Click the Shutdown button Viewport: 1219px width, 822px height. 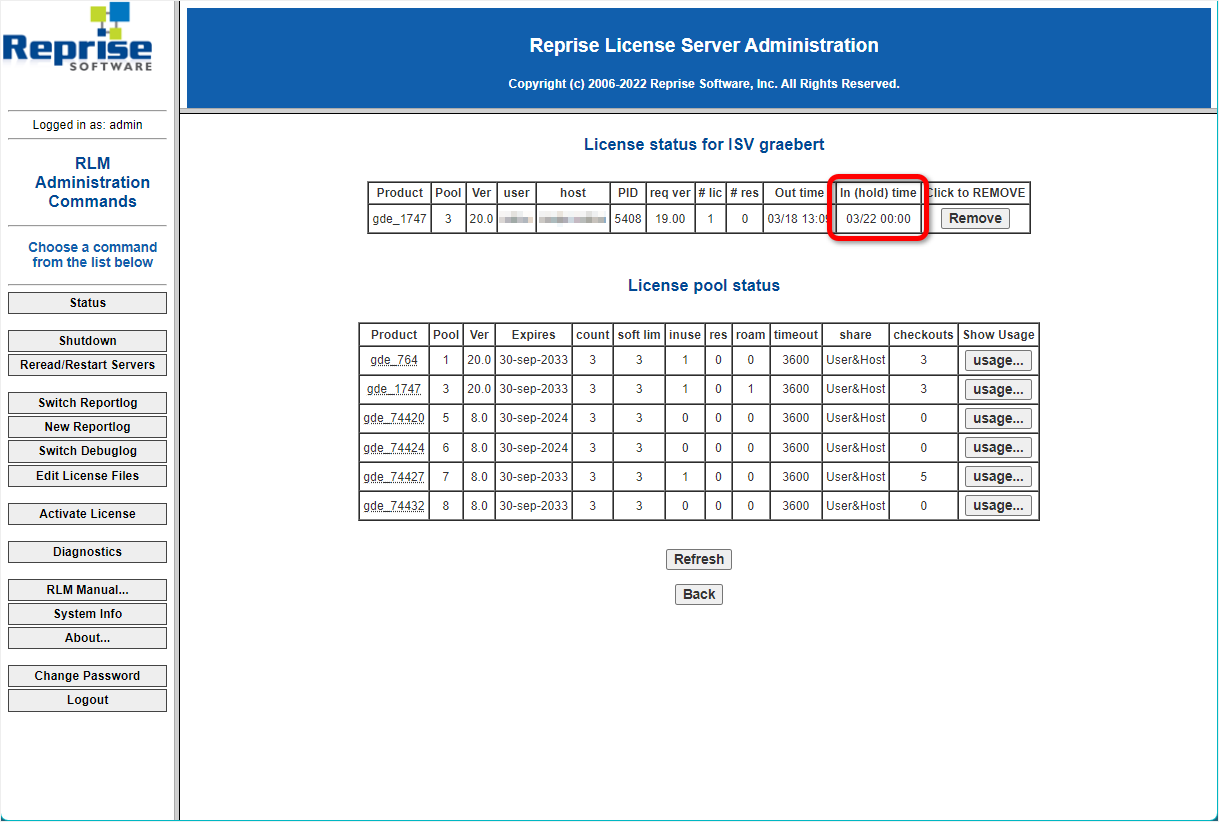(x=88, y=341)
